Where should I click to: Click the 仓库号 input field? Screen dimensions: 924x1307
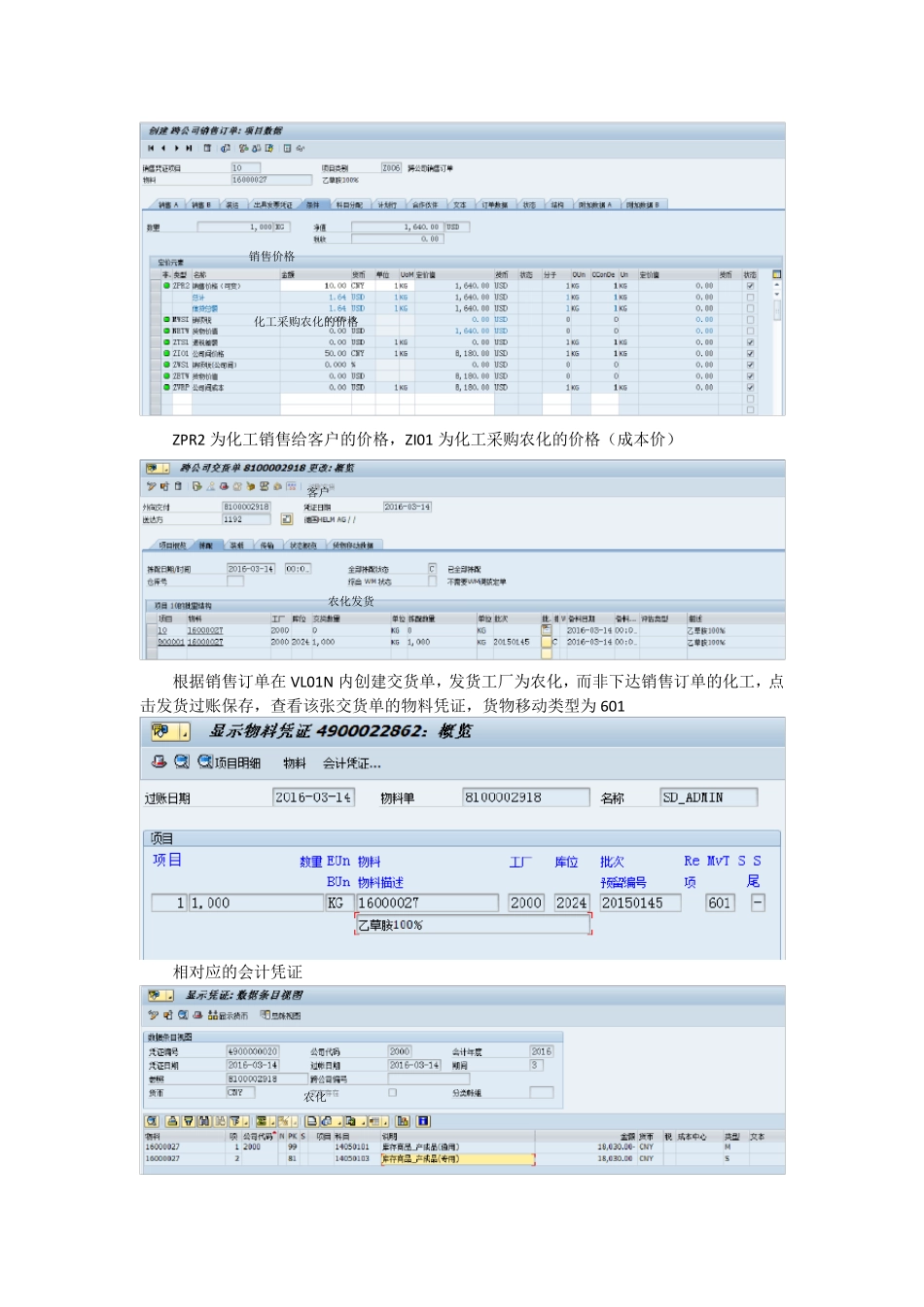pos(234,581)
